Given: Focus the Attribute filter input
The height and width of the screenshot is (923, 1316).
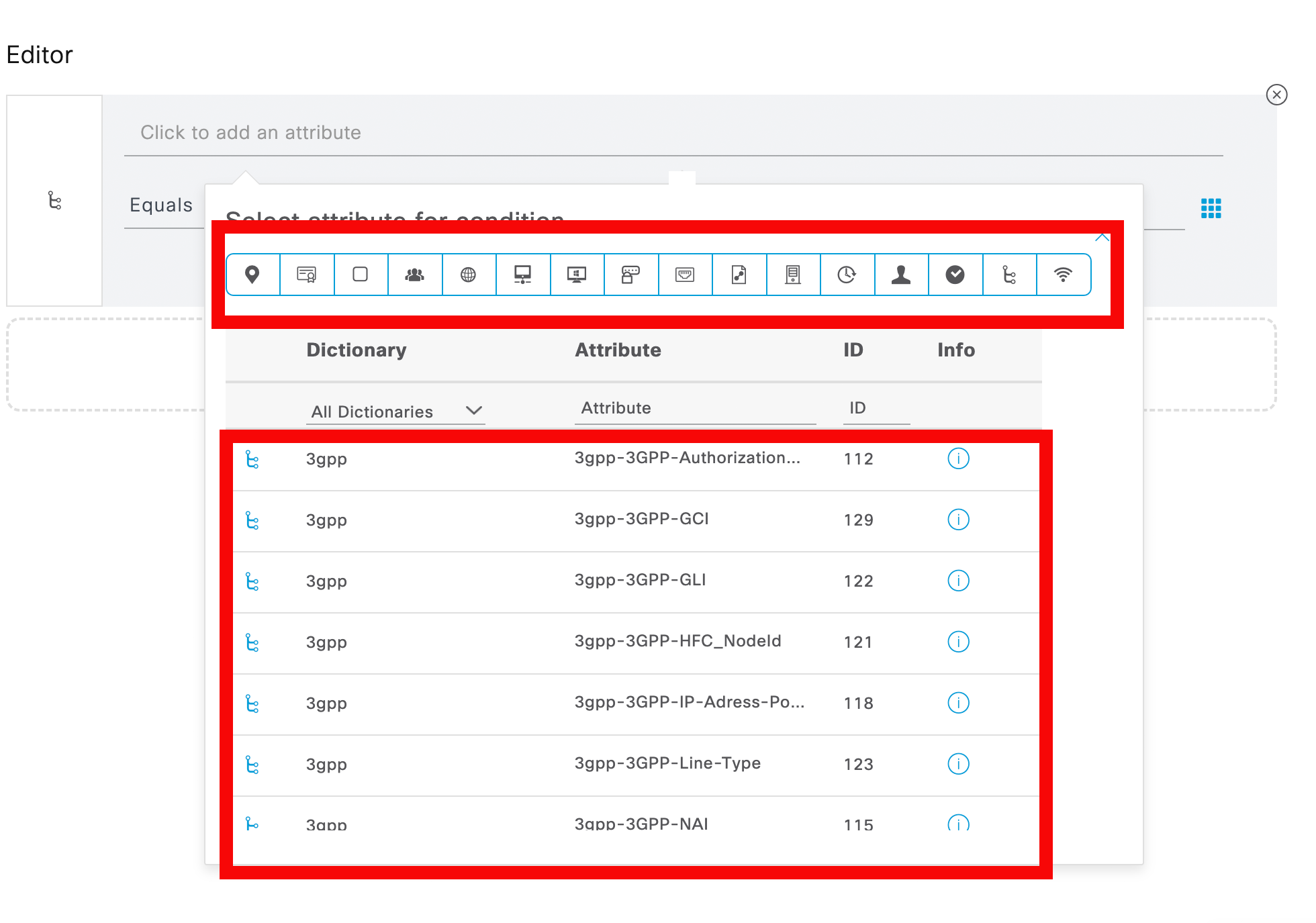Looking at the screenshot, I should tap(695, 408).
